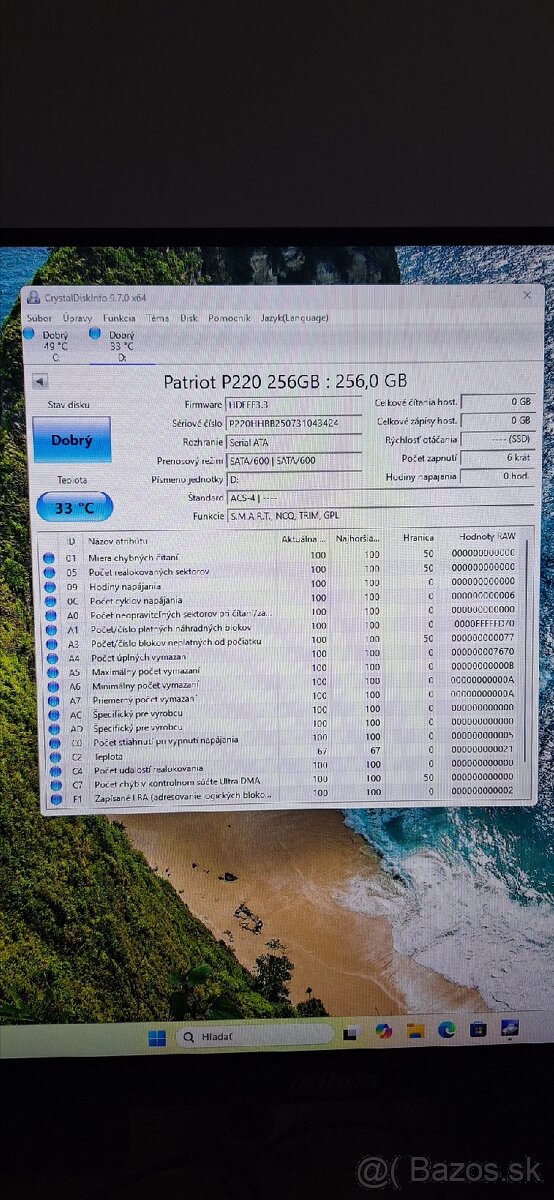The width and height of the screenshot is (554, 1200).
Task: Click status dot for attribute 05
Action: (x=47, y=572)
